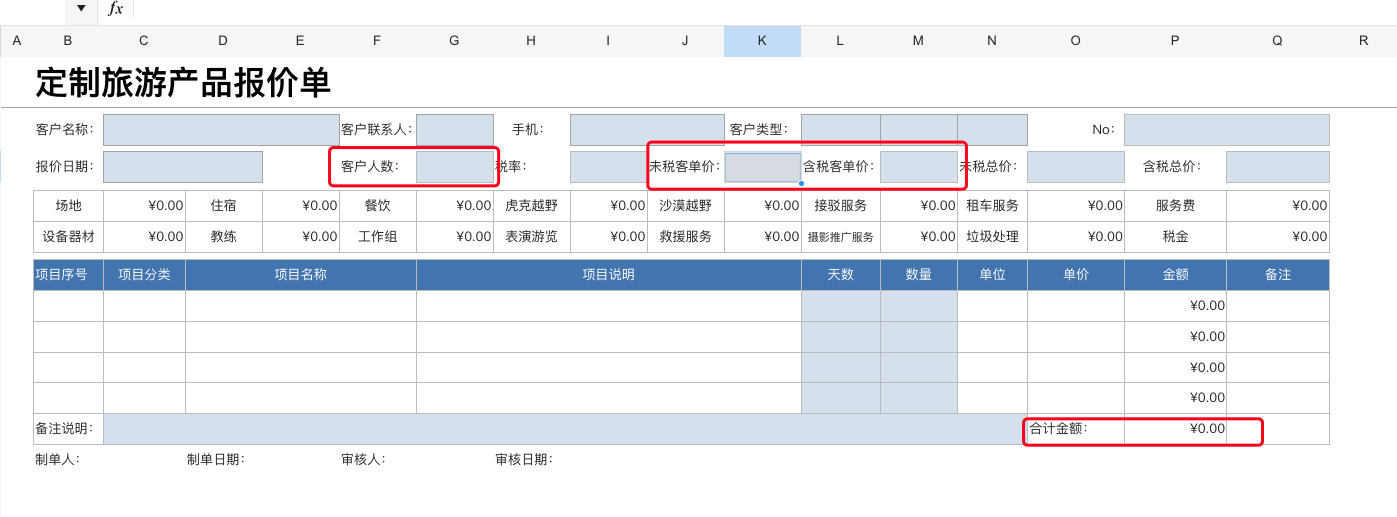This screenshot has width=1397, height=517.
Task: Click the 工作组 label cell
Action: tap(378, 237)
